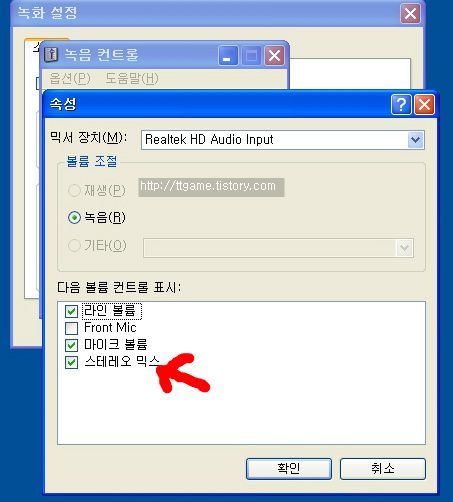Minimize the 녹음 컨트롤 window
Viewport: 453px width, 502px height.
pos(228,55)
